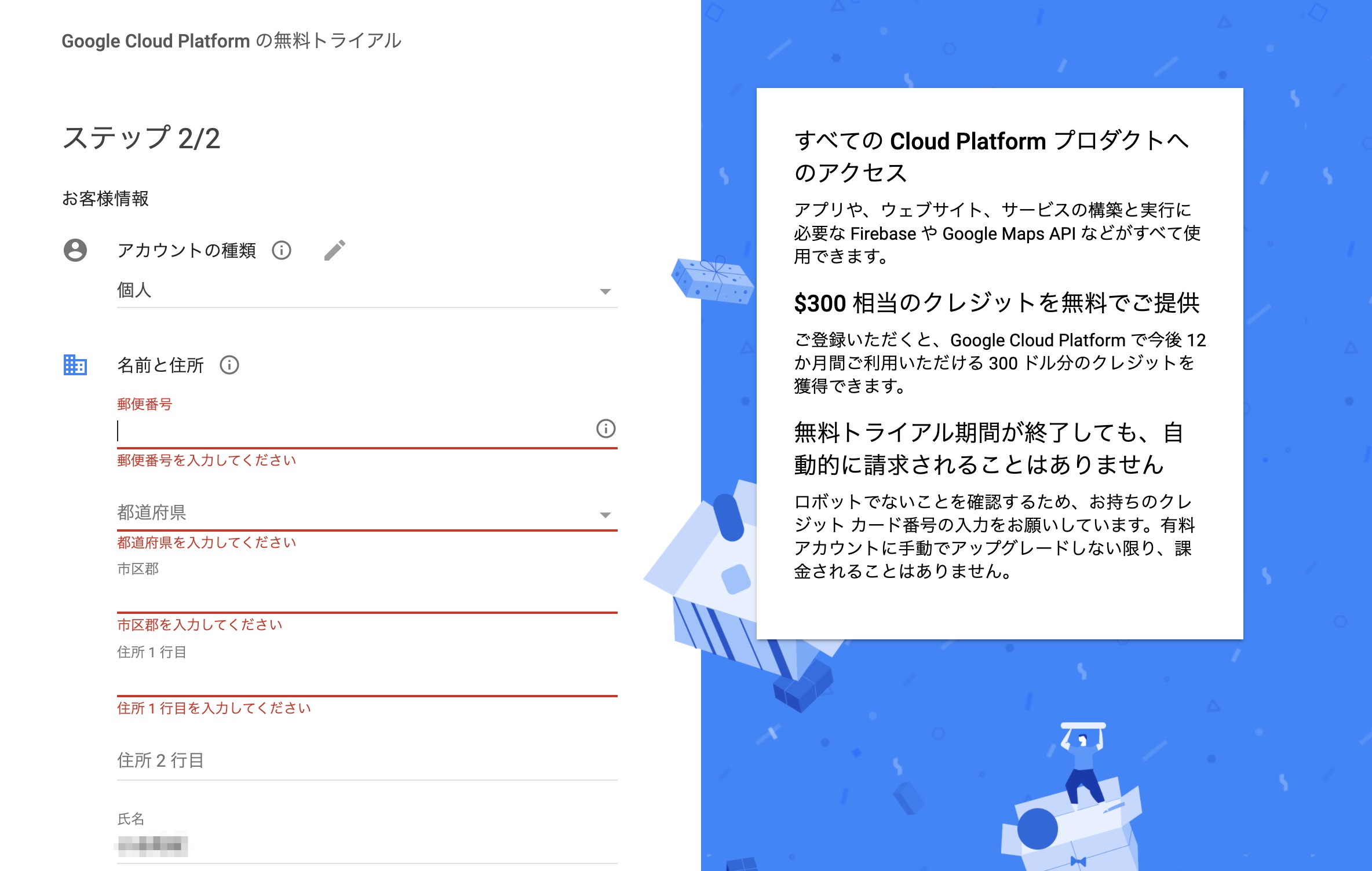Click heading すべての Cloud Platform プロダクトへのアクセス

tap(992, 156)
